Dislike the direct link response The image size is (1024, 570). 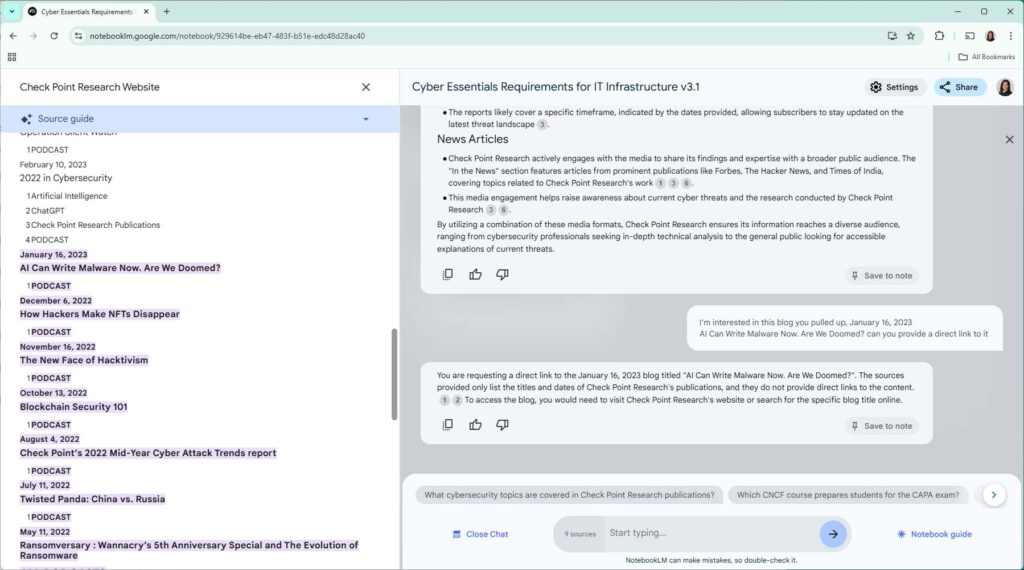[502, 424]
